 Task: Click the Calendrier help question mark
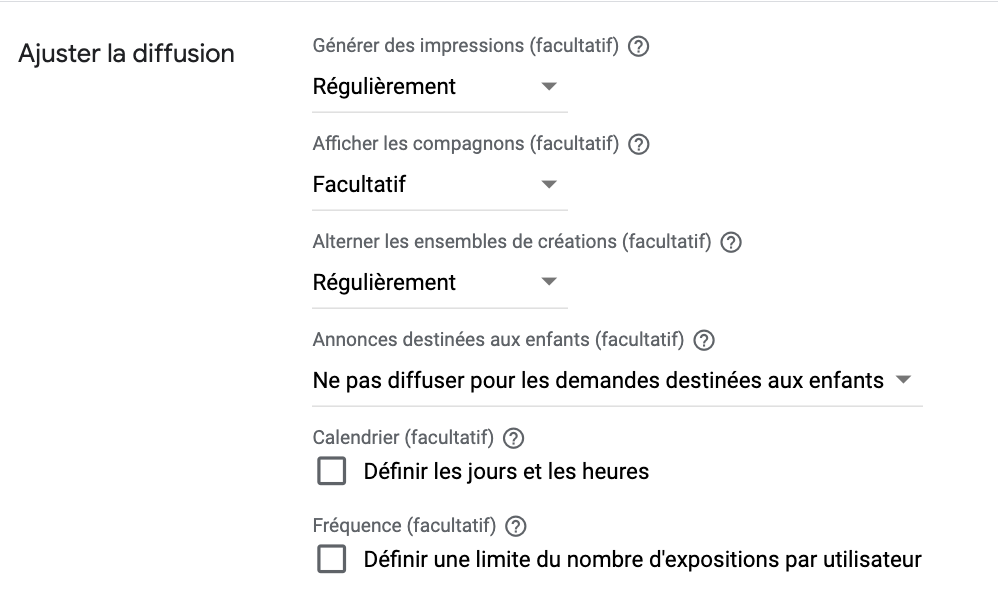point(514,438)
